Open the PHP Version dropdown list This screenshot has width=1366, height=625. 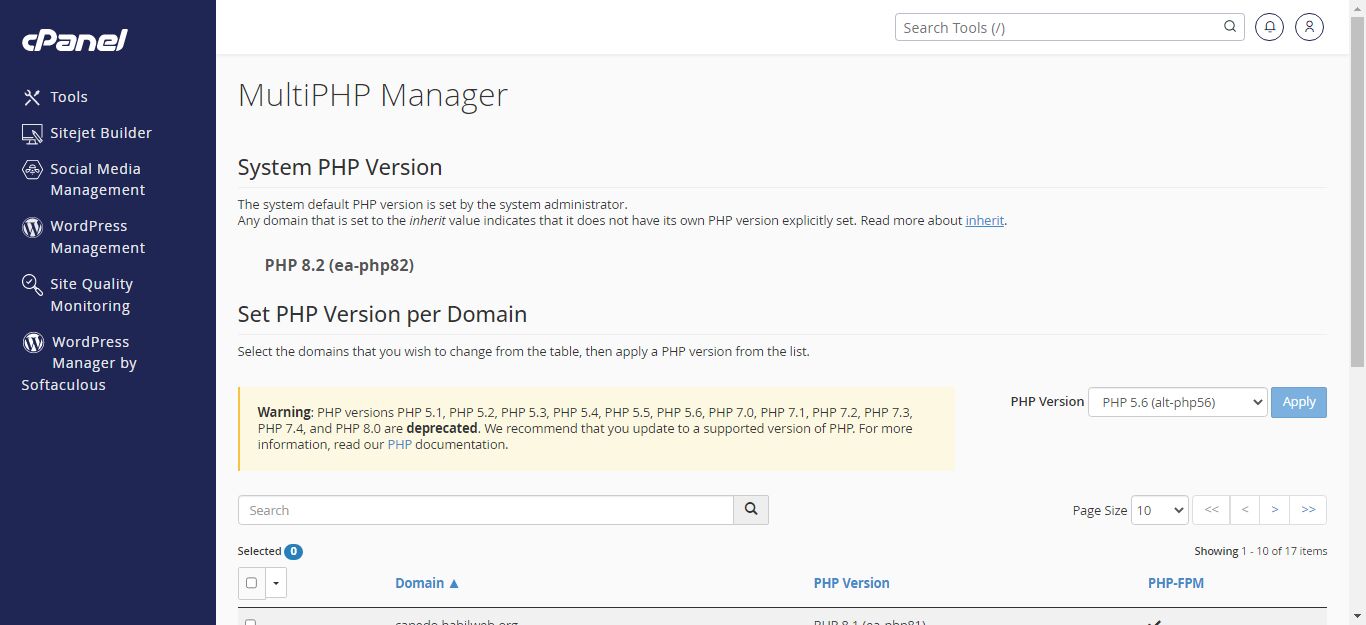pos(1177,402)
